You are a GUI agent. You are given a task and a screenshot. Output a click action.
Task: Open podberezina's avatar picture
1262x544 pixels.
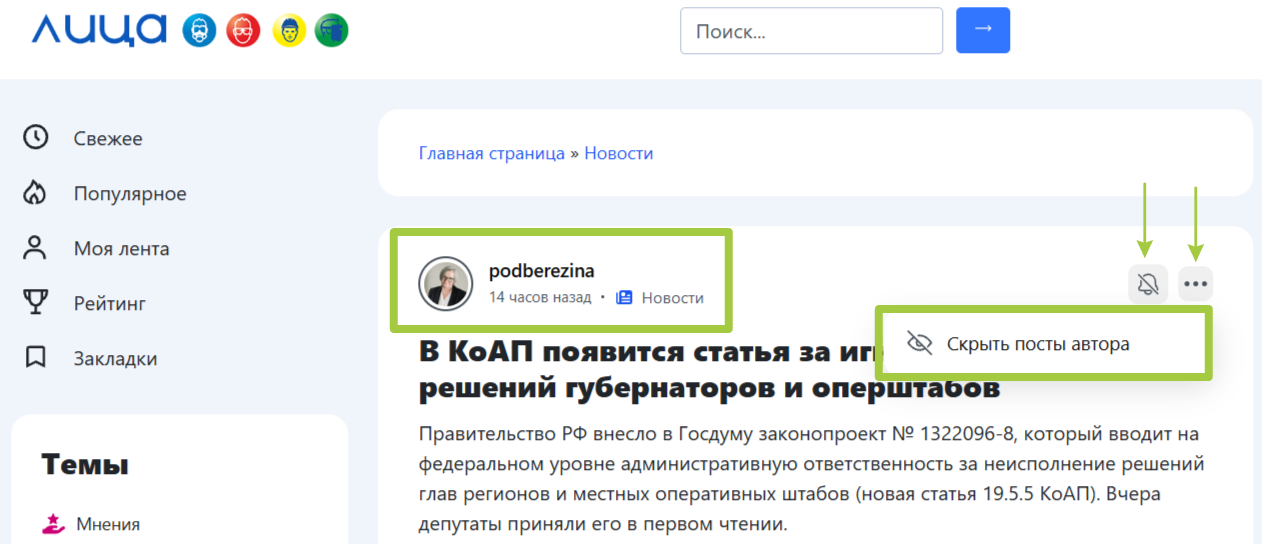pos(446,284)
